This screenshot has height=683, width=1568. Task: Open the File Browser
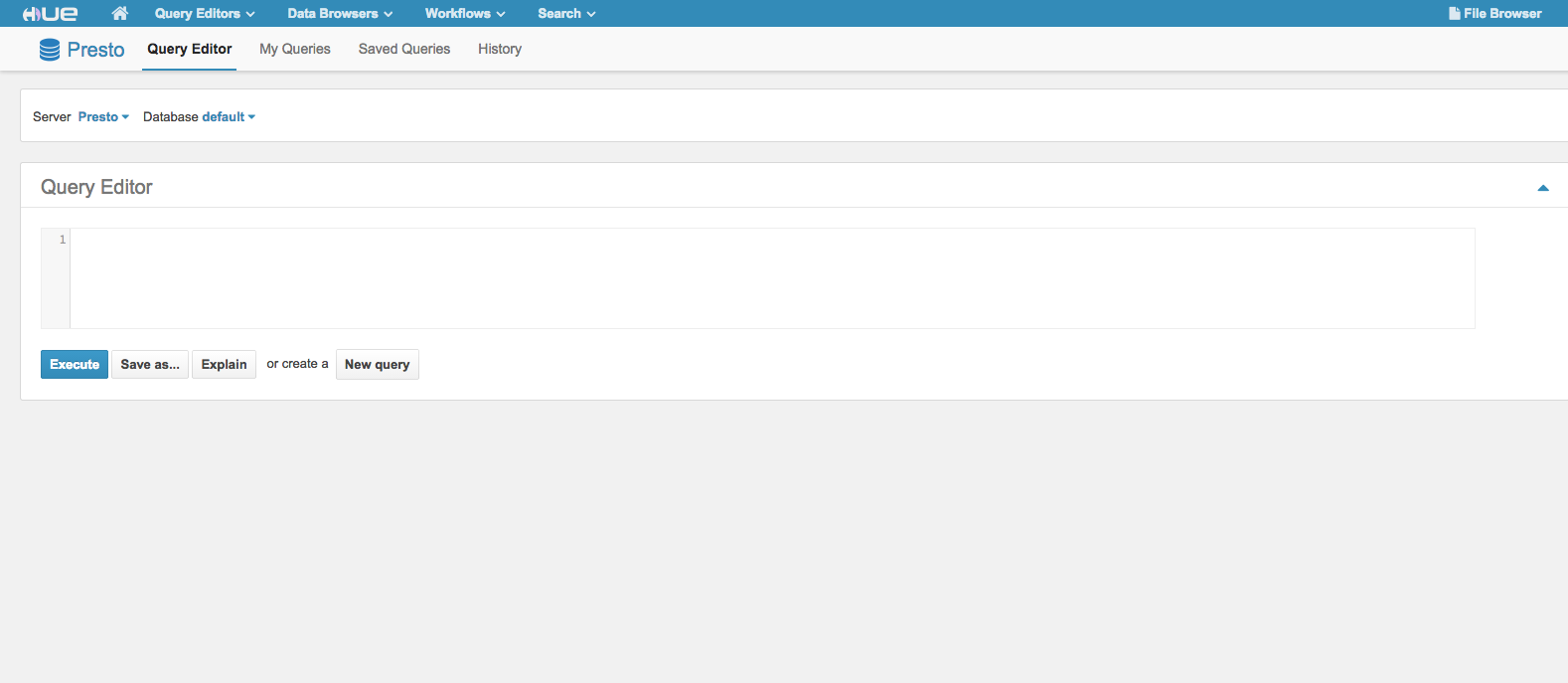click(x=1494, y=14)
